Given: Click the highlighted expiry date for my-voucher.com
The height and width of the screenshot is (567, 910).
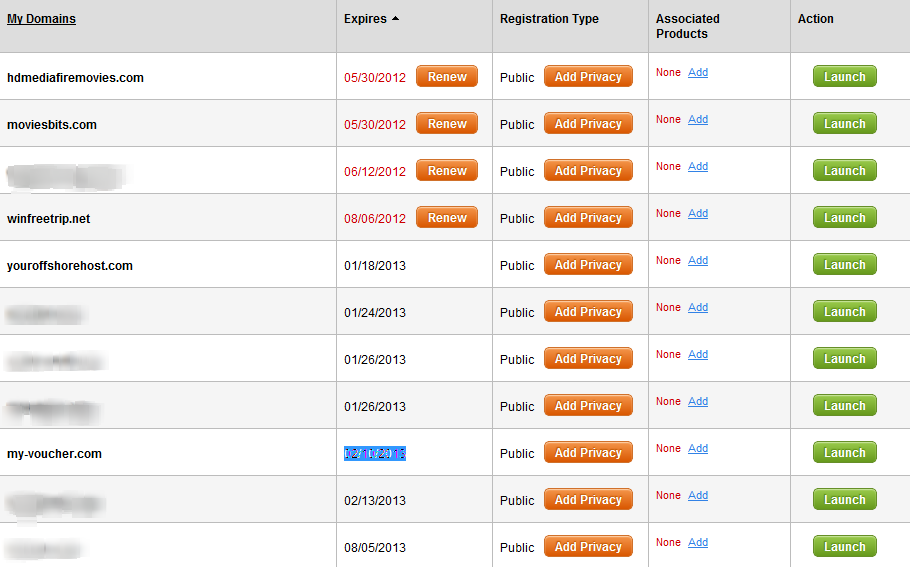Looking at the screenshot, I should 375,454.
